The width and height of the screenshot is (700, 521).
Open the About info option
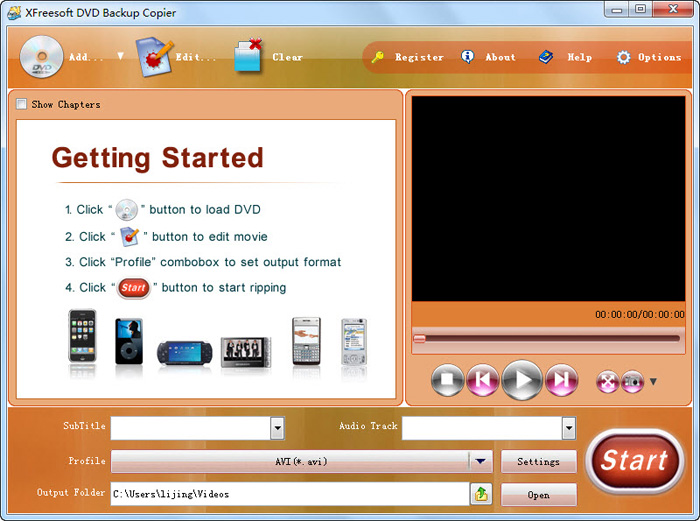(488, 57)
